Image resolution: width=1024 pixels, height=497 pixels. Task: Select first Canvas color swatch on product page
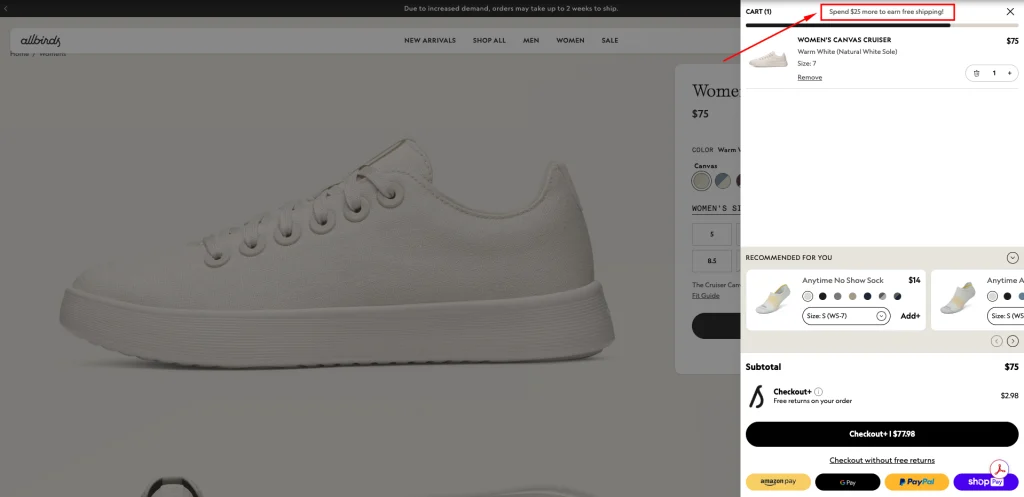(x=701, y=180)
